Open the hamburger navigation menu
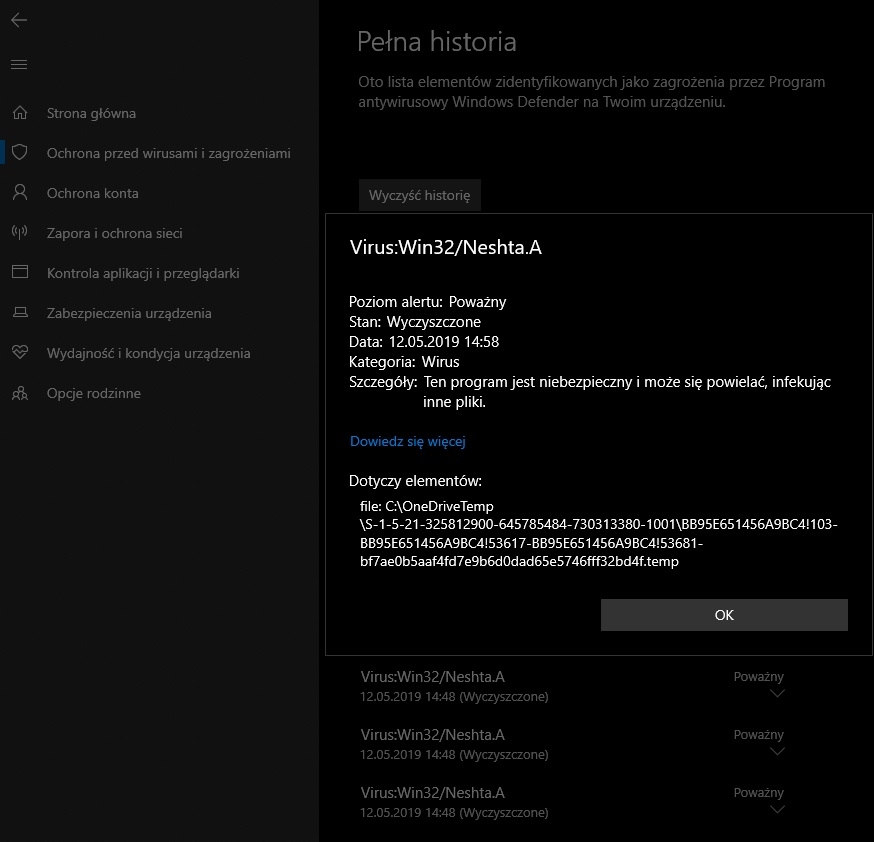874x842 pixels. click(x=19, y=65)
